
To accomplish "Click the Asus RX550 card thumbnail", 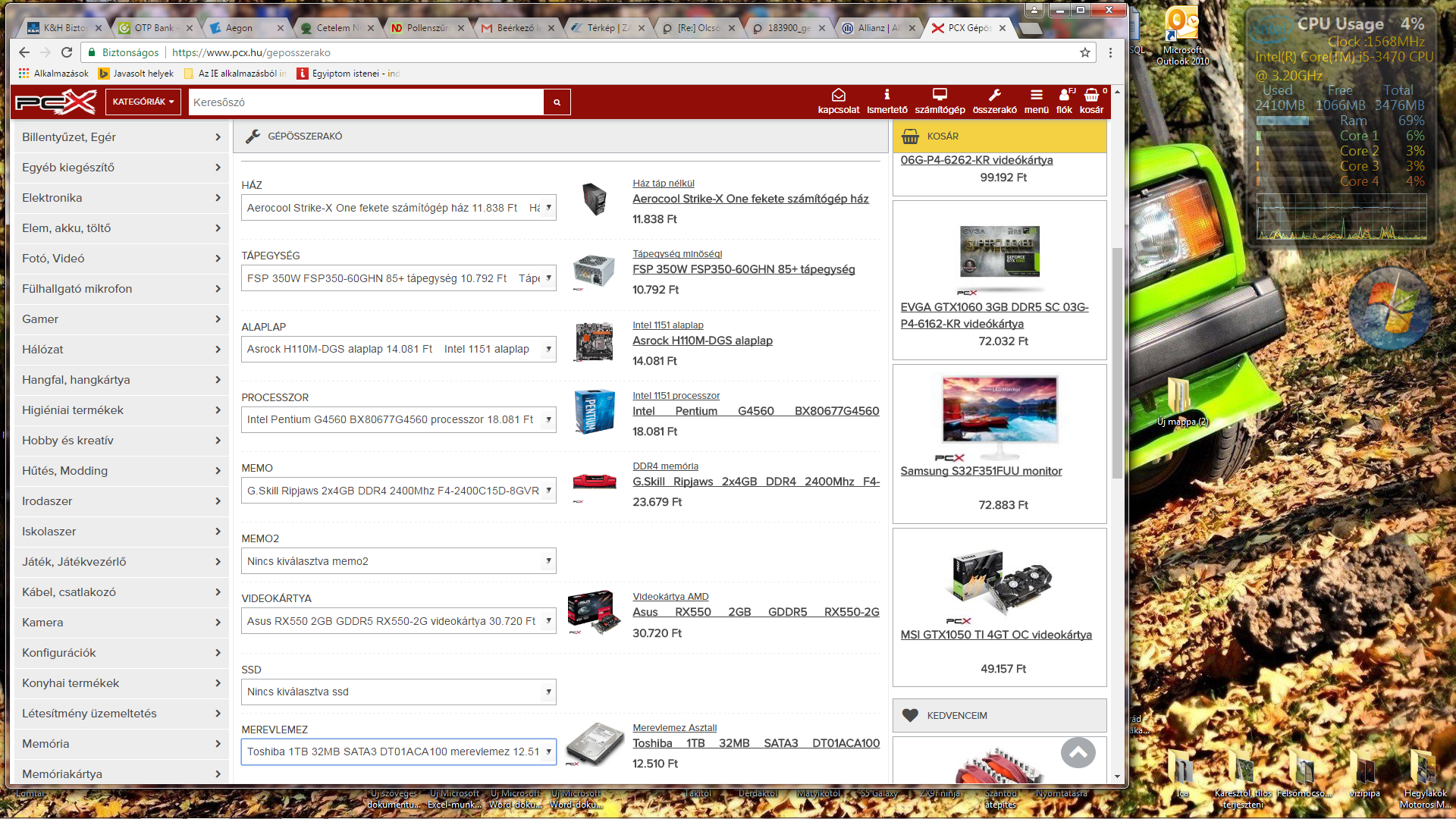I will (x=594, y=612).
